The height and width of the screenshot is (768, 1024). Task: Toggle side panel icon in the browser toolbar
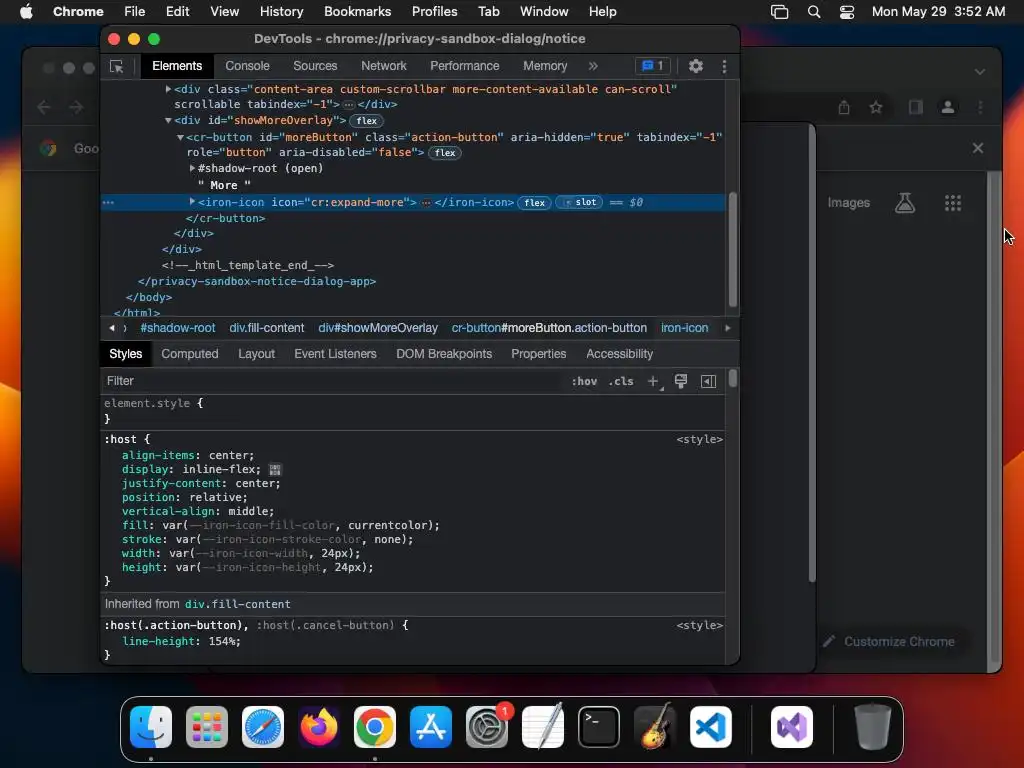pos(916,108)
